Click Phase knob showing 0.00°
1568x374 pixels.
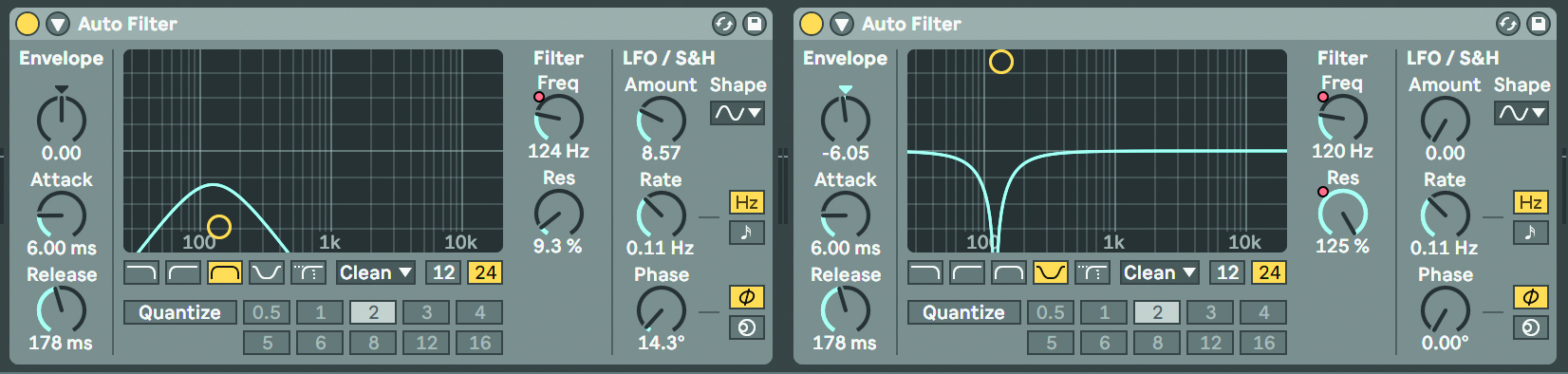[1445, 310]
